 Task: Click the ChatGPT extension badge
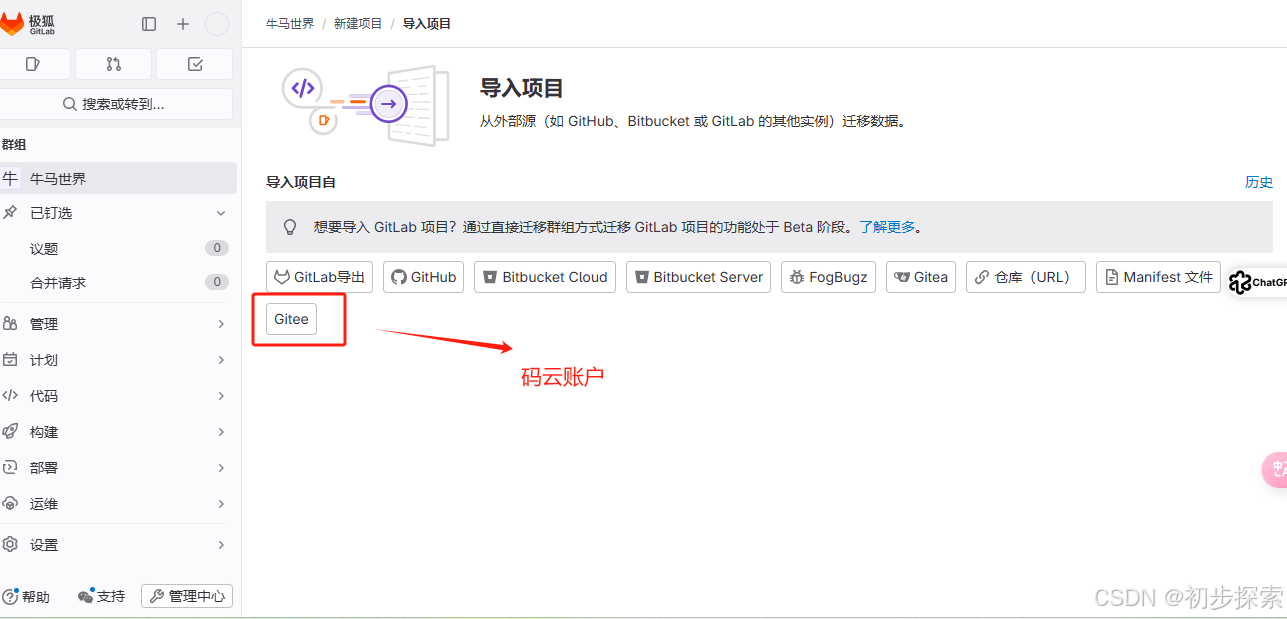point(1258,283)
